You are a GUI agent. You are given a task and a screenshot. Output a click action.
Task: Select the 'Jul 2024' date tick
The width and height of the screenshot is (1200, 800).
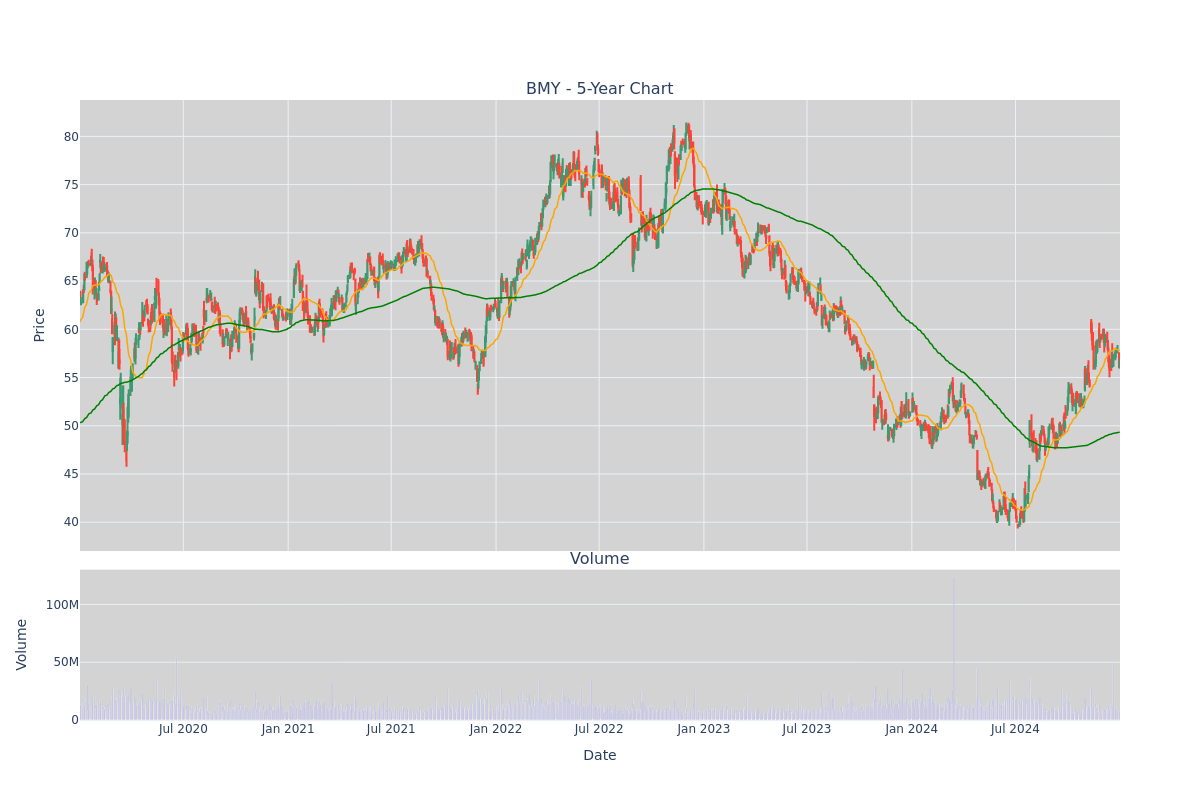(1015, 729)
